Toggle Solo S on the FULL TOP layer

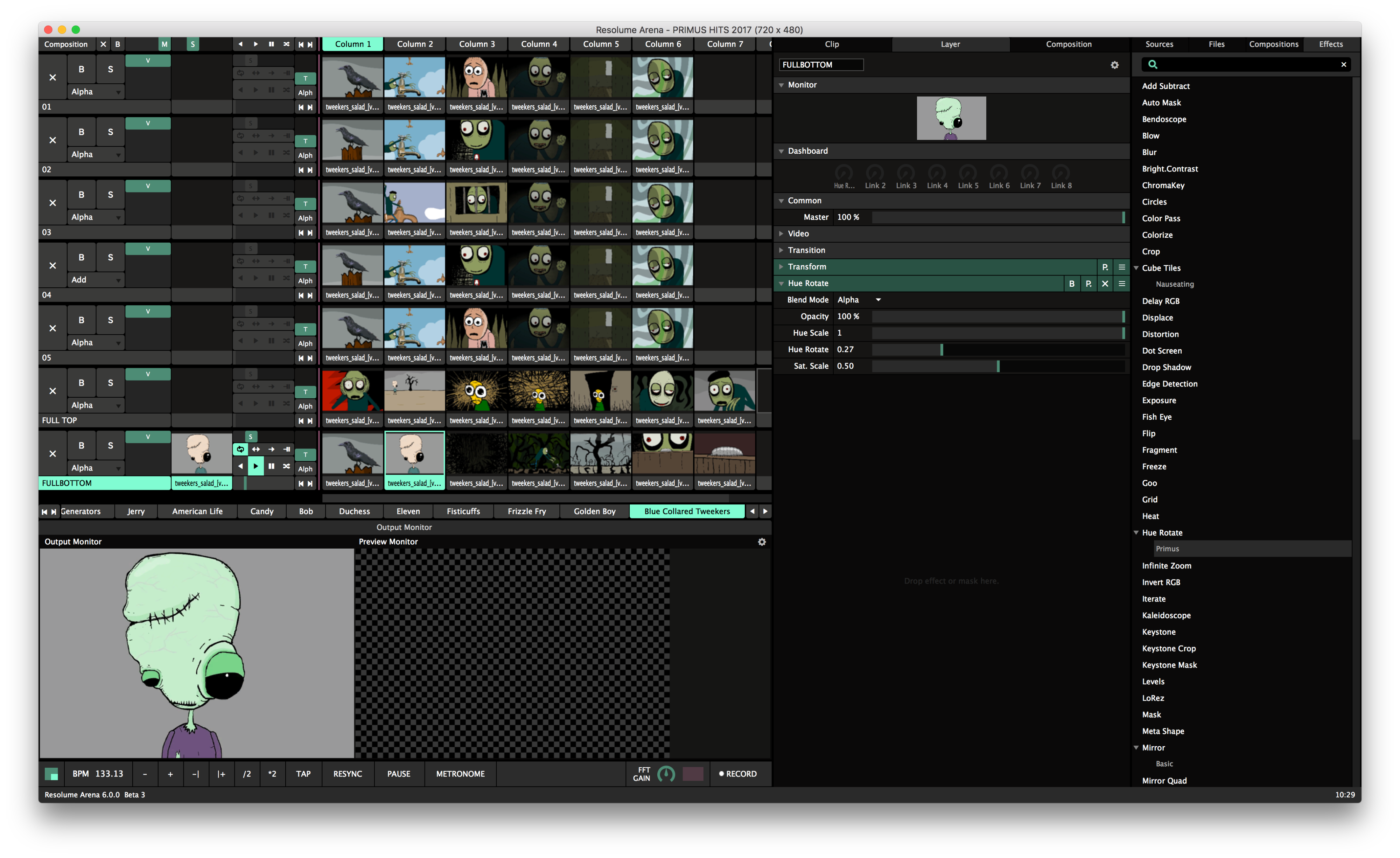110,383
